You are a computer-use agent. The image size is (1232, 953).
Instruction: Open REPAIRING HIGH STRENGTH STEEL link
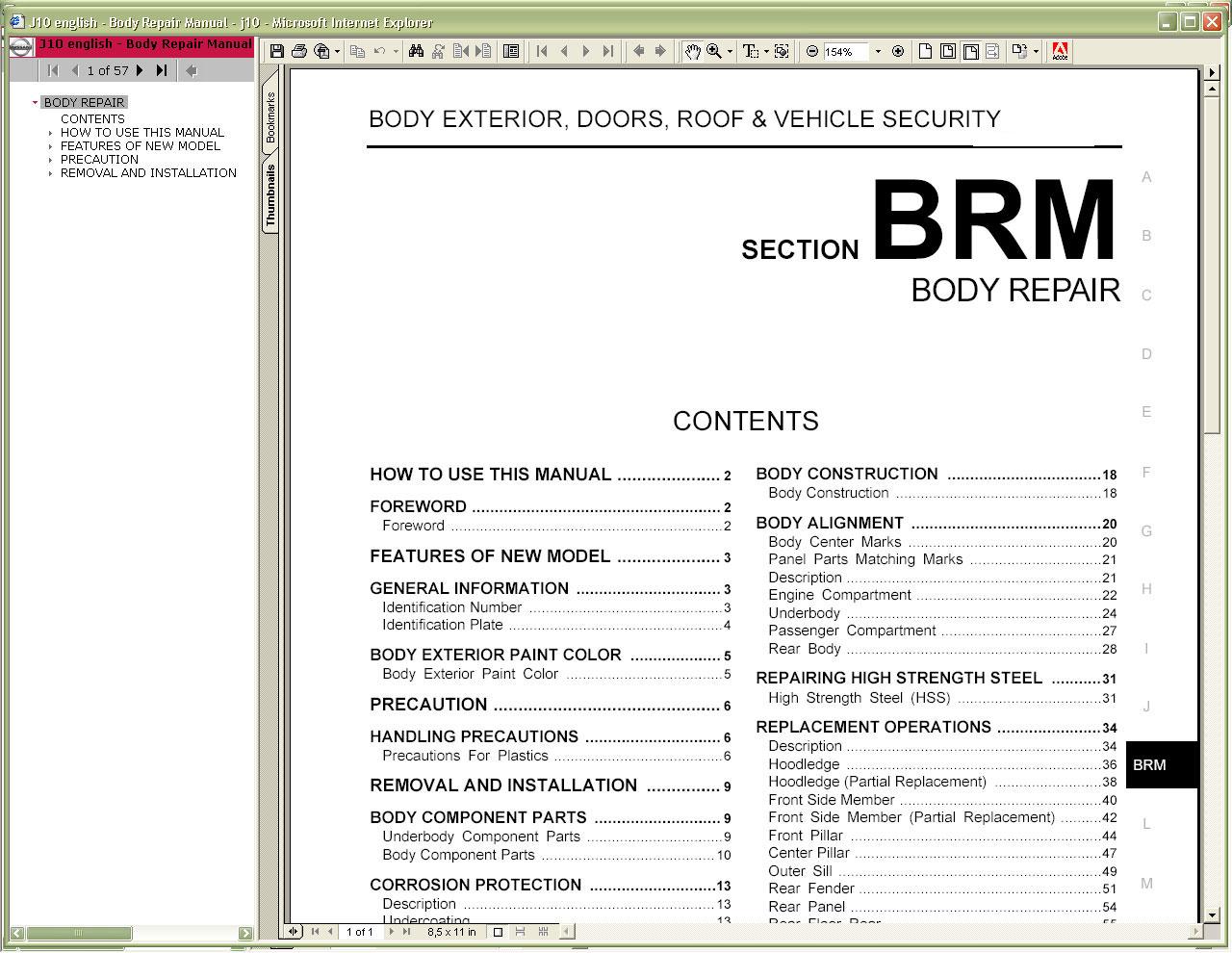coord(937,678)
